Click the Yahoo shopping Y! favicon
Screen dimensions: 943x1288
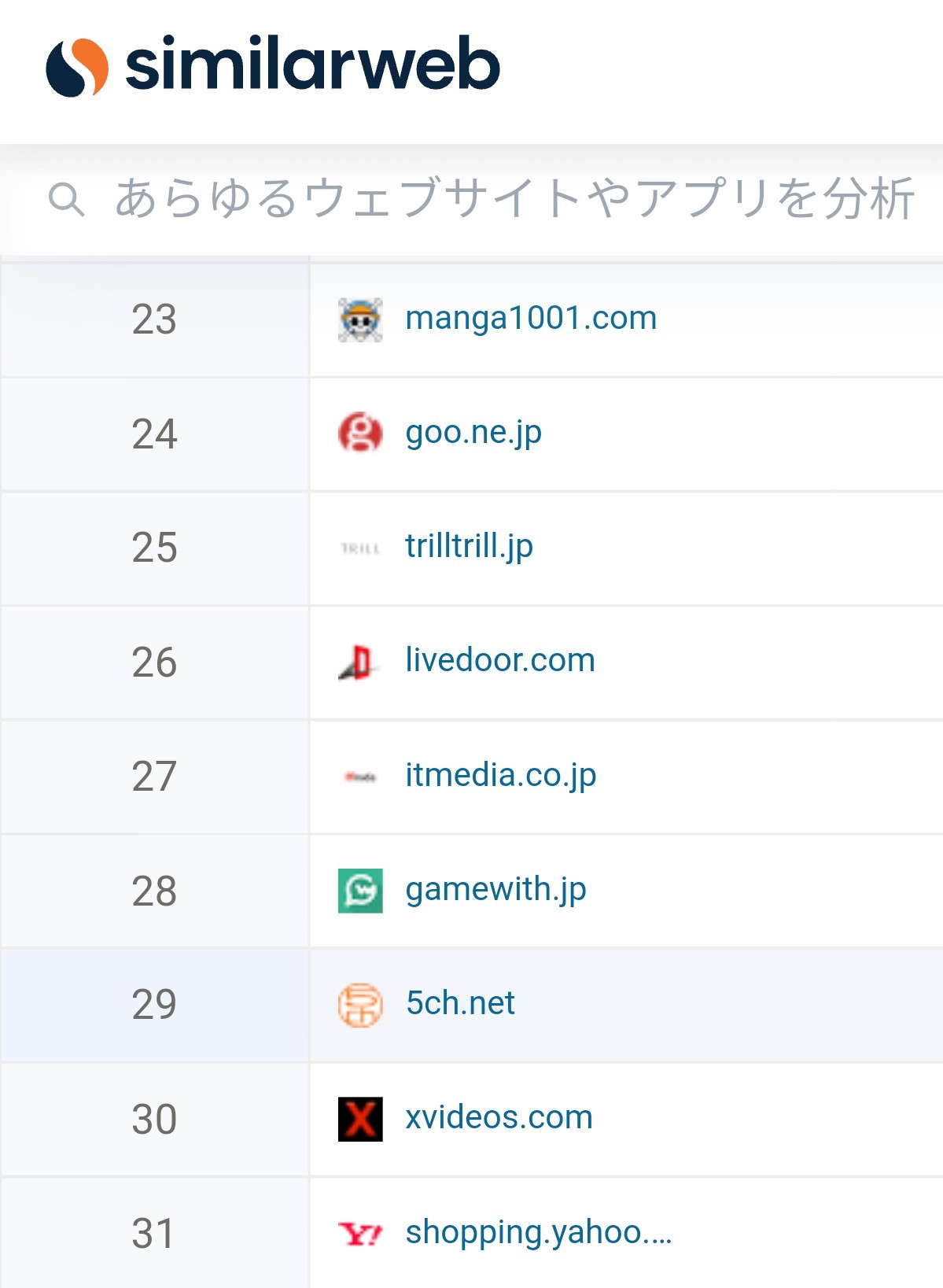360,1234
